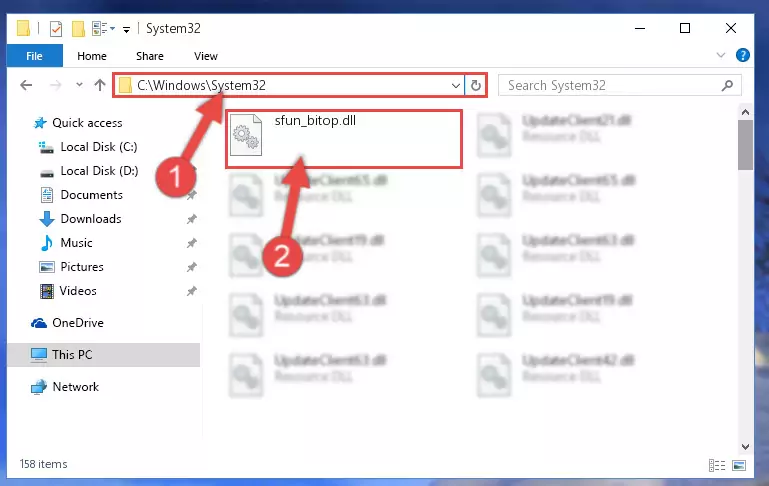Switch to Large icons view in status bar
The height and width of the screenshot is (486, 769).
[x=739, y=465]
